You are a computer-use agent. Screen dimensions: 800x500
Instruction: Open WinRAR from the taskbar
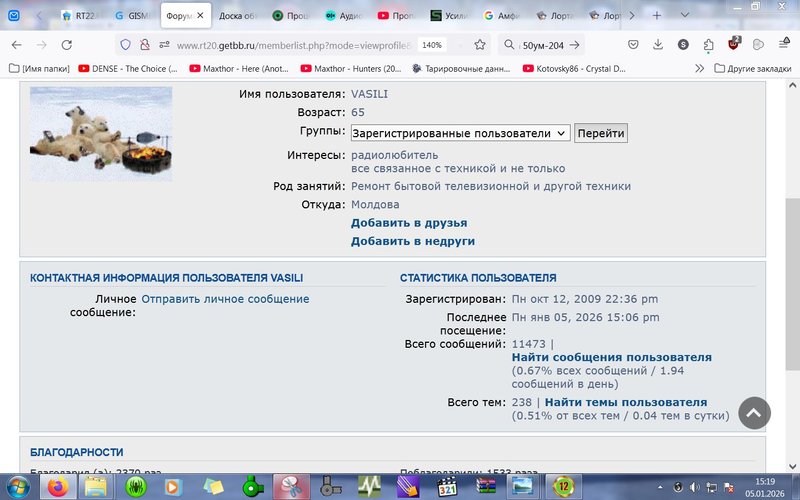[486, 487]
